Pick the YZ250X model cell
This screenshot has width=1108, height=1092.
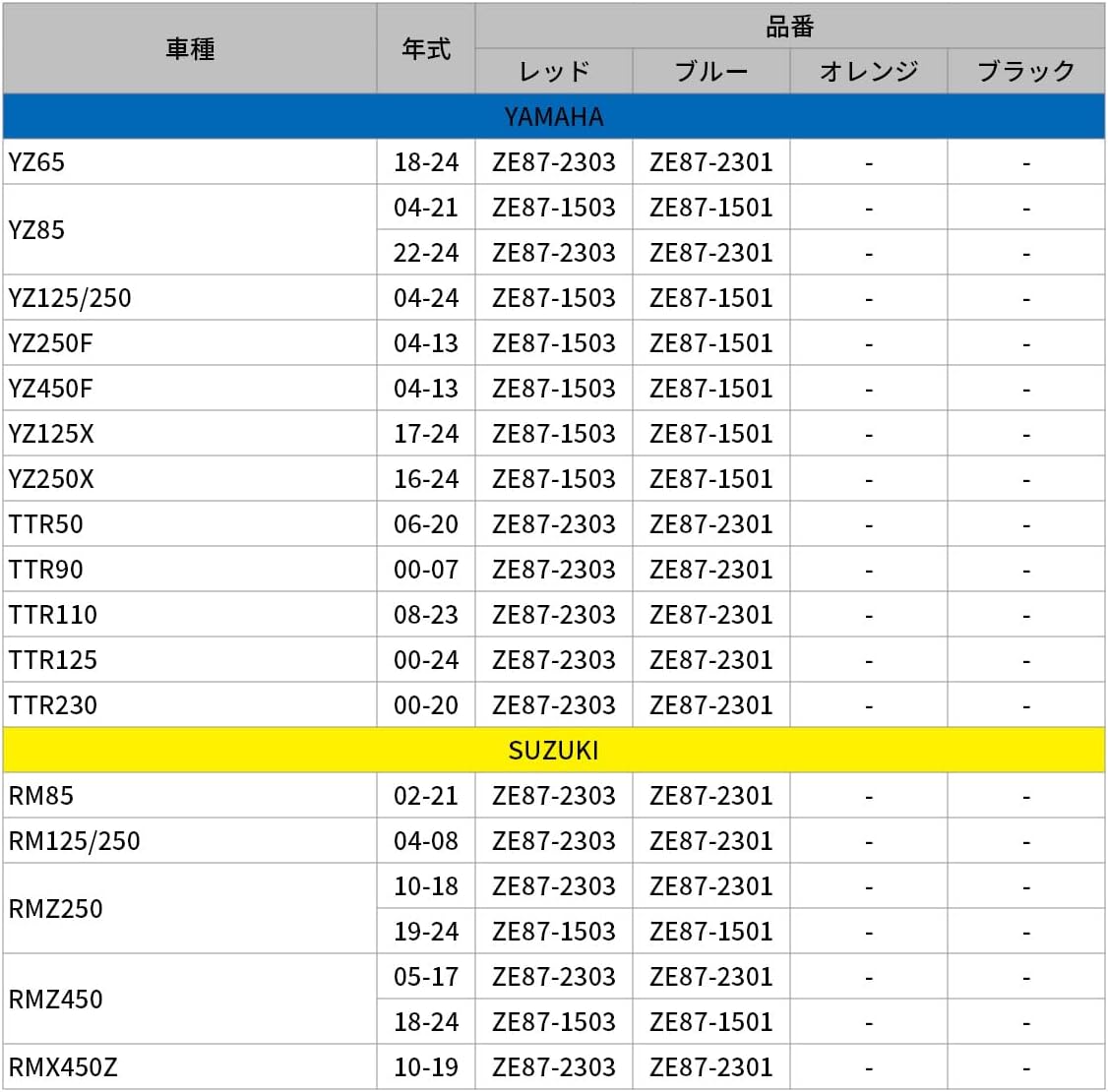[189, 479]
